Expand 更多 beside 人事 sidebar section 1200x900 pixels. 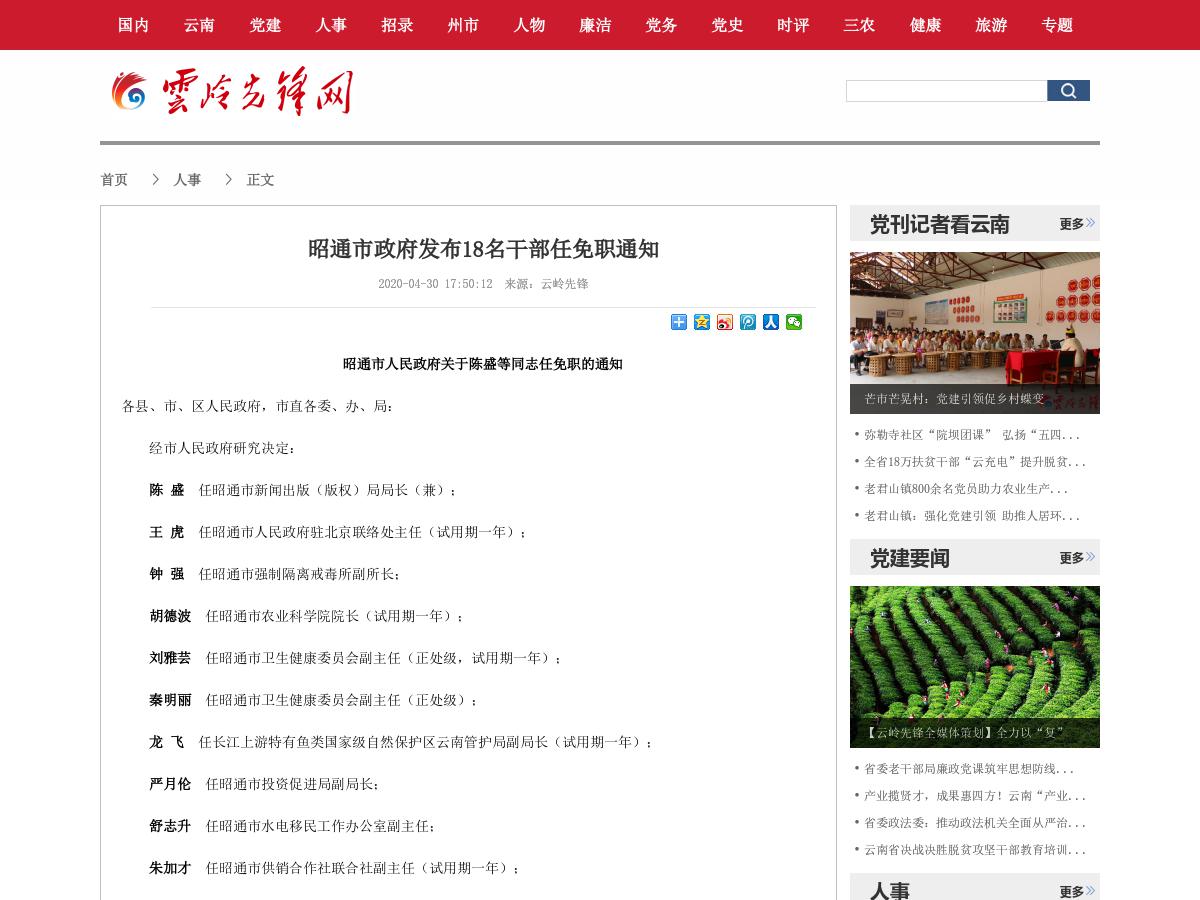1076,891
